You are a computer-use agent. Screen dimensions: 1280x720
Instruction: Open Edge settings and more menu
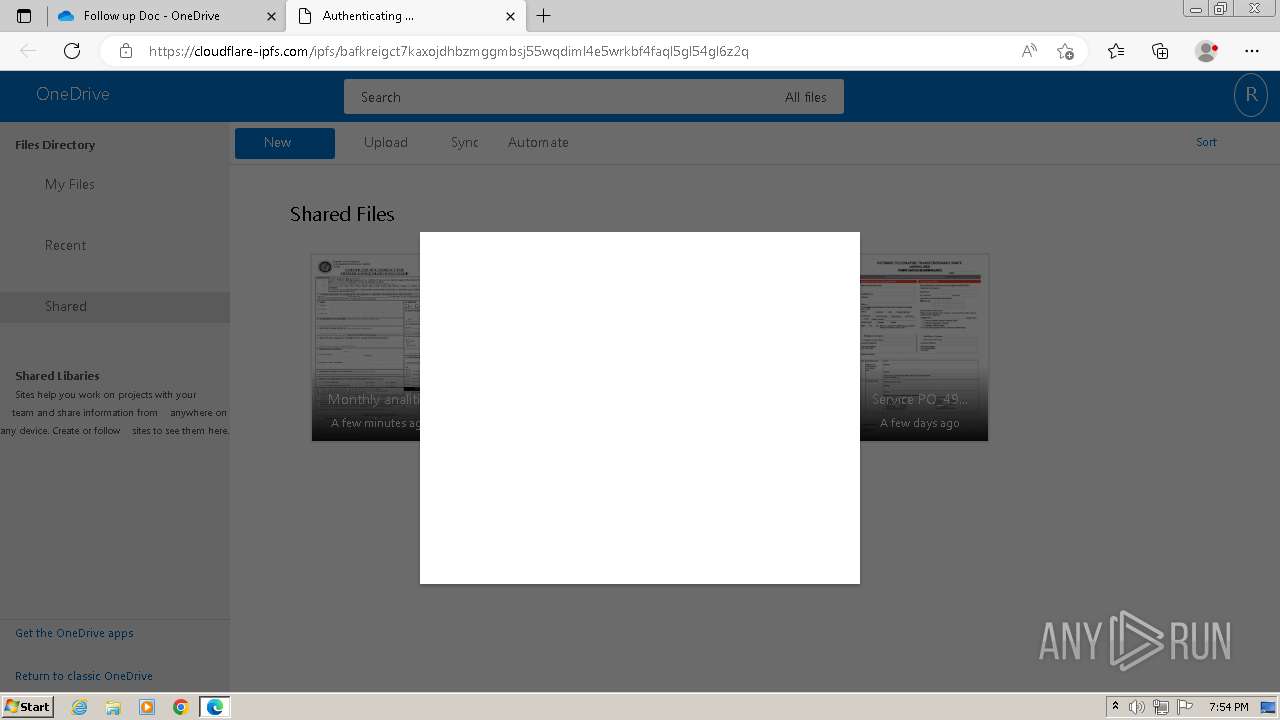(x=1252, y=51)
